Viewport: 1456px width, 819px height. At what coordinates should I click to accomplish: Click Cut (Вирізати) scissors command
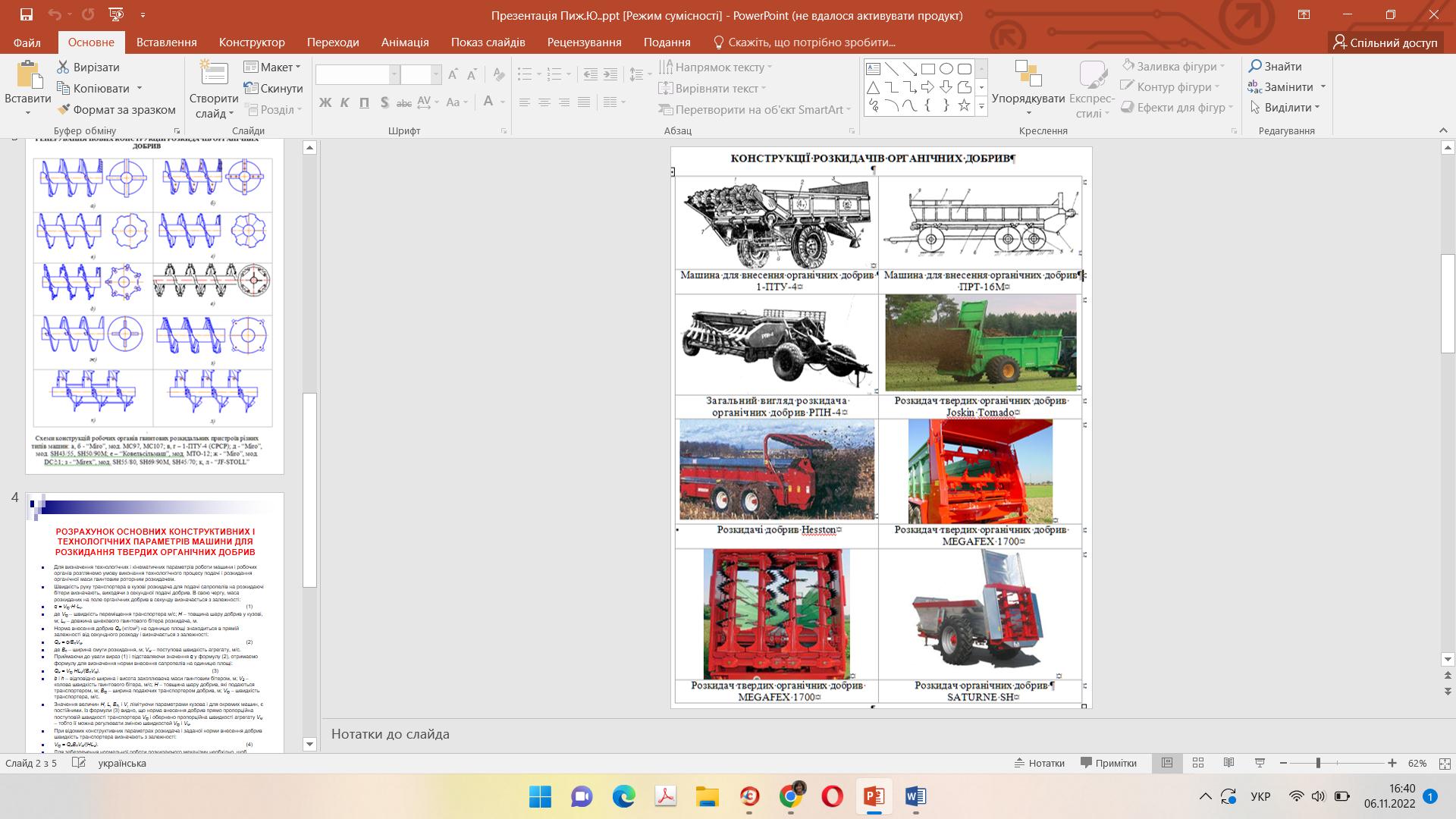[x=88, y=67]
